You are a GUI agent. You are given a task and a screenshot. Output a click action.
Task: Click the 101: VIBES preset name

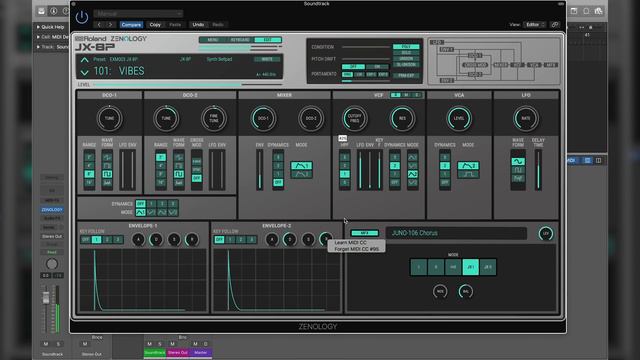[119, 71]
